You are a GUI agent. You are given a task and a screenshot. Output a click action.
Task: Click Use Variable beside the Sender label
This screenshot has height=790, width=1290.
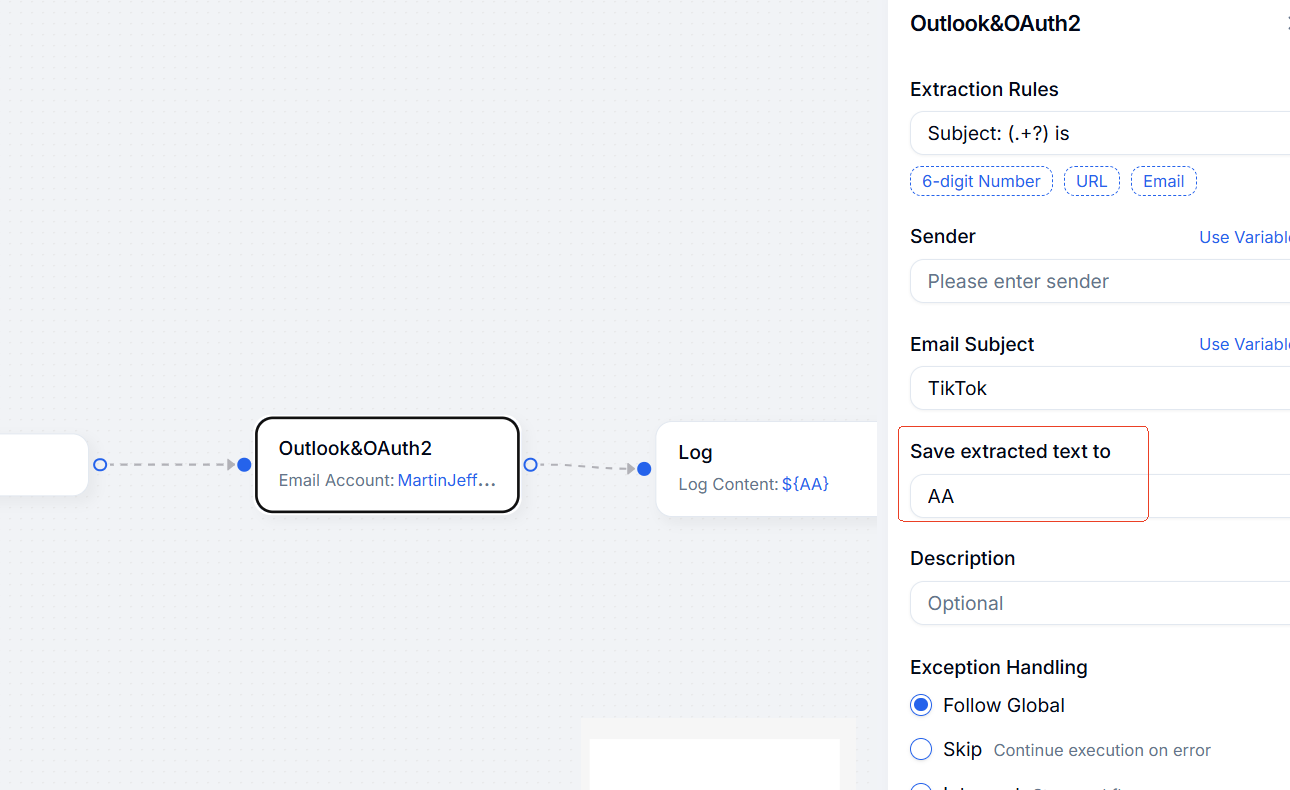[x=1244, y=237]
